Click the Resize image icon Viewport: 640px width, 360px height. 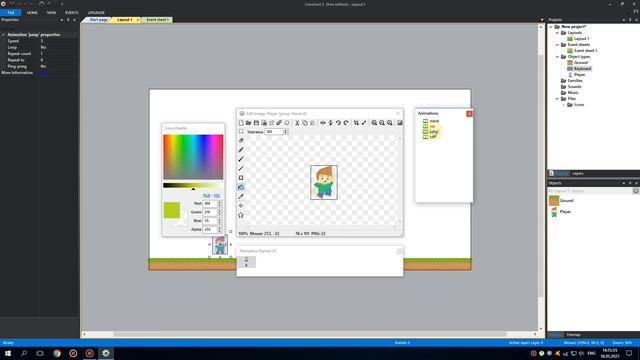364,123
